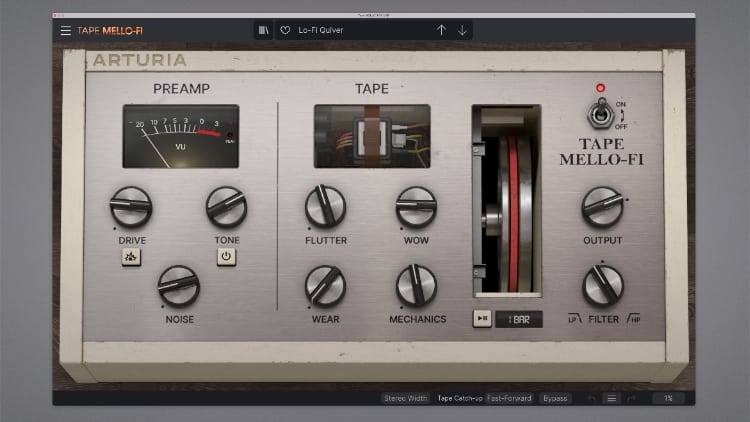Click the HP filter symbol

(x=633, y=319)
